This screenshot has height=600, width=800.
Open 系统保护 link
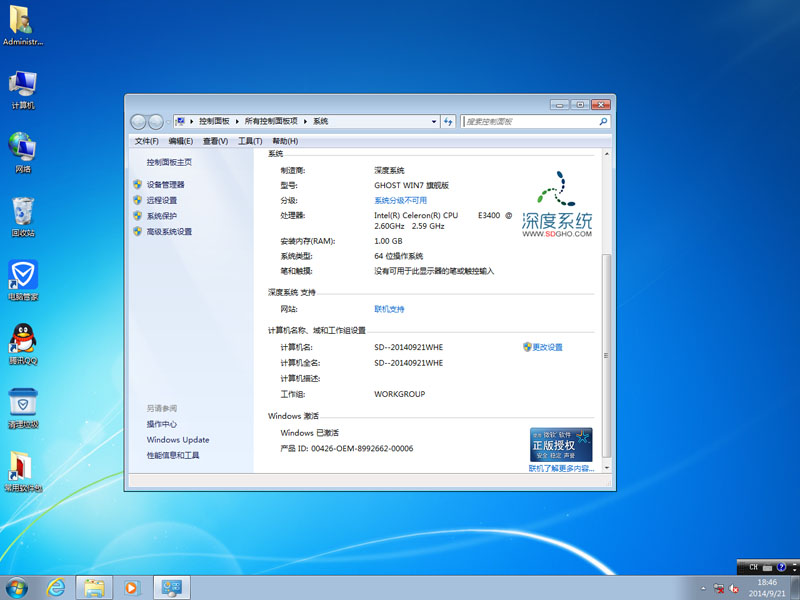tap(162, 216)
